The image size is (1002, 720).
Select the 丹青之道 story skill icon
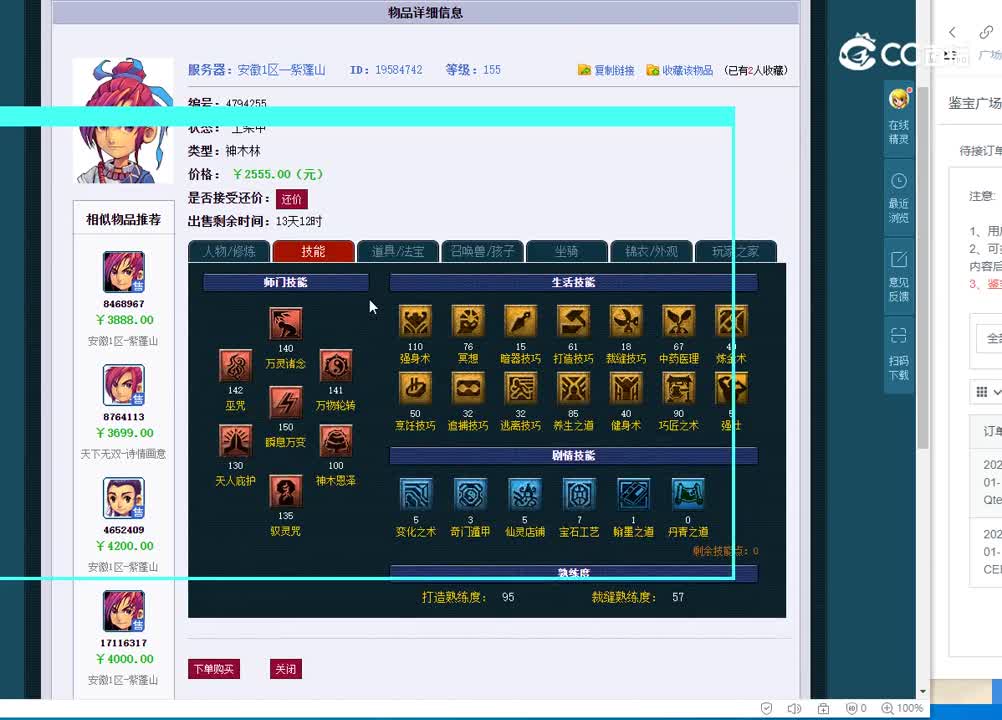click(x=688, y=494)
